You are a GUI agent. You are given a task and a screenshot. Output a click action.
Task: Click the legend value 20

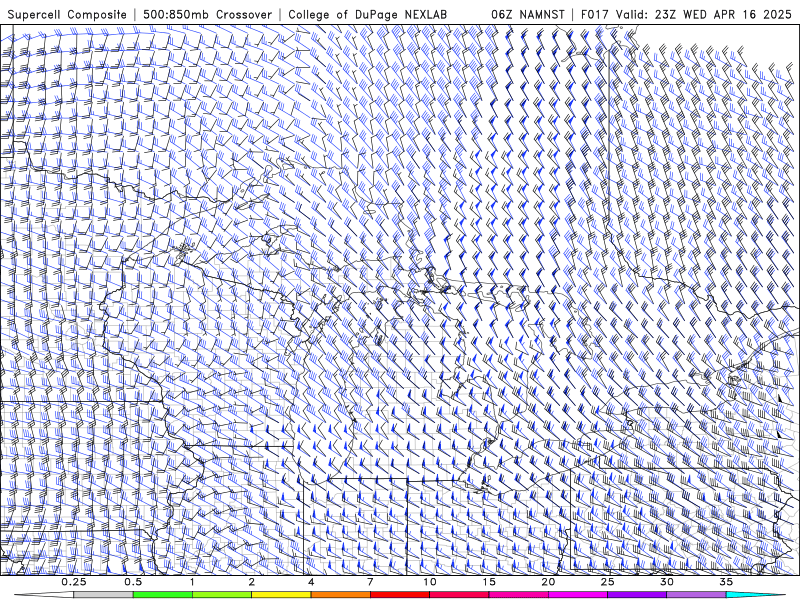pyautogui.click(x=548, y=582)
